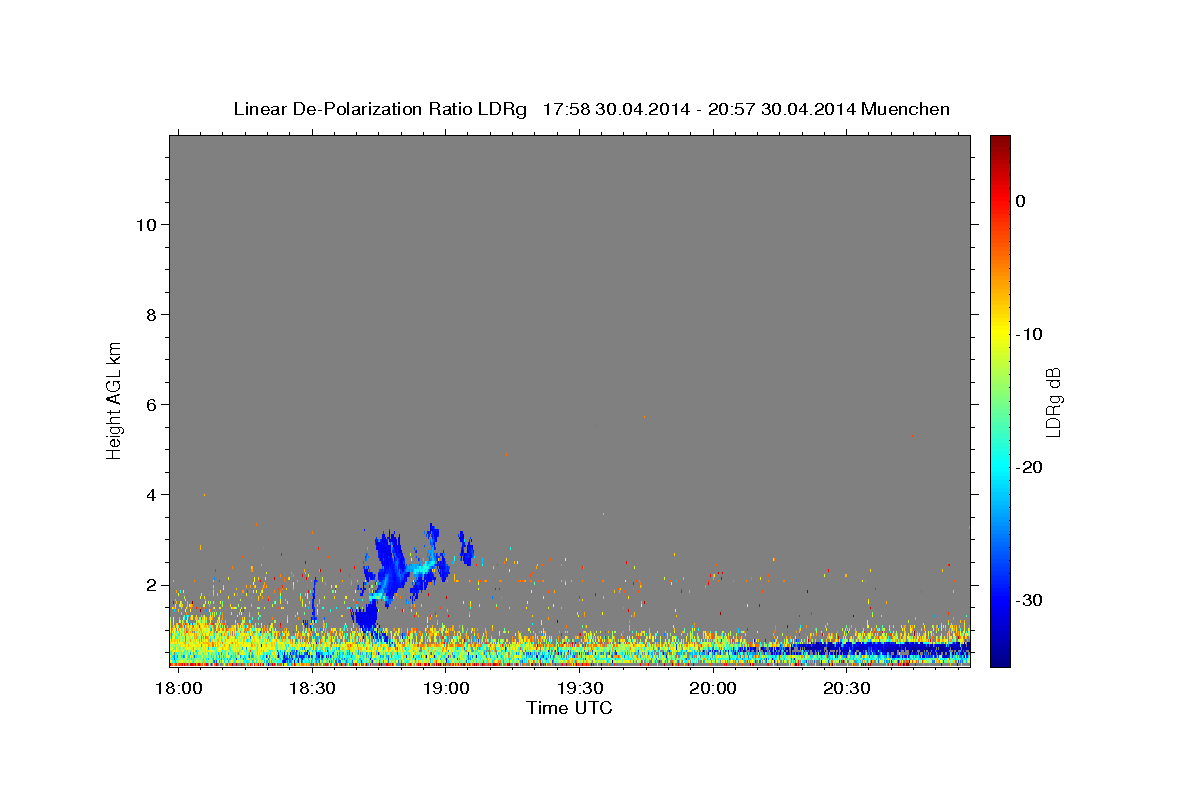Click the "Muenchen" location text in the title
The height and width of the screenshot is (800, 1200).
[x=905, y=109]
